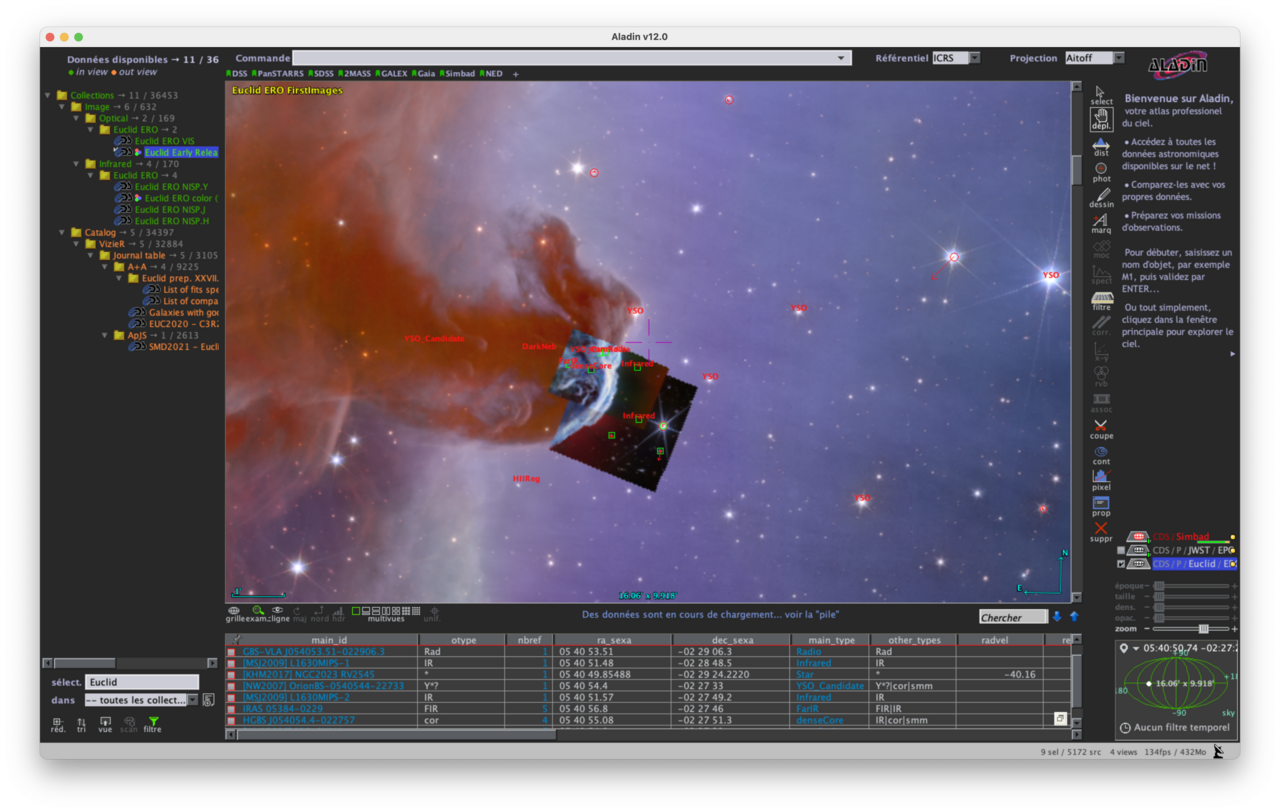The width and height of the screenshot is (1280, 812).
Task: Click the Simbad bookmark
Action: pos(458,74)
